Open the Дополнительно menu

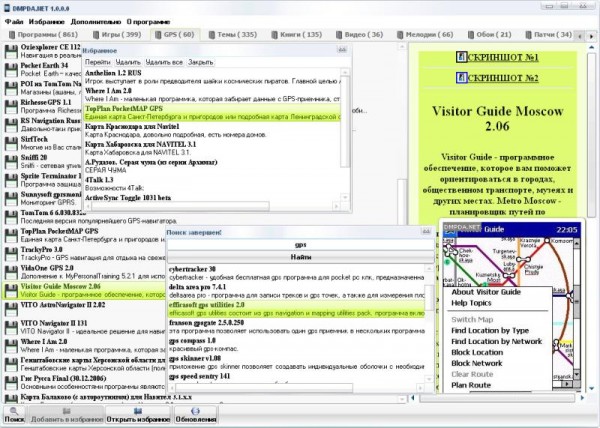coord(96,22)
